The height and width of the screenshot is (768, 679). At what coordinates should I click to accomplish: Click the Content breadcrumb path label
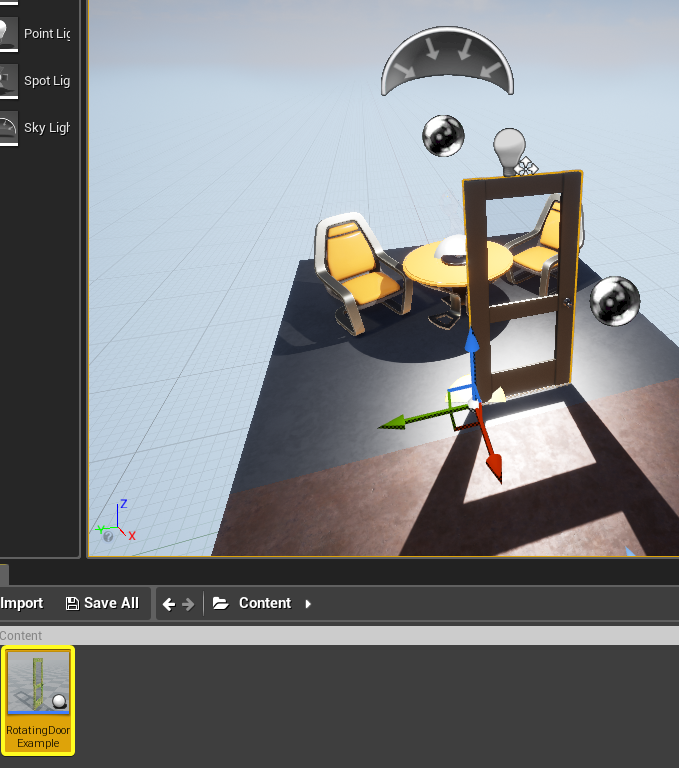click(x=265, y=604)
